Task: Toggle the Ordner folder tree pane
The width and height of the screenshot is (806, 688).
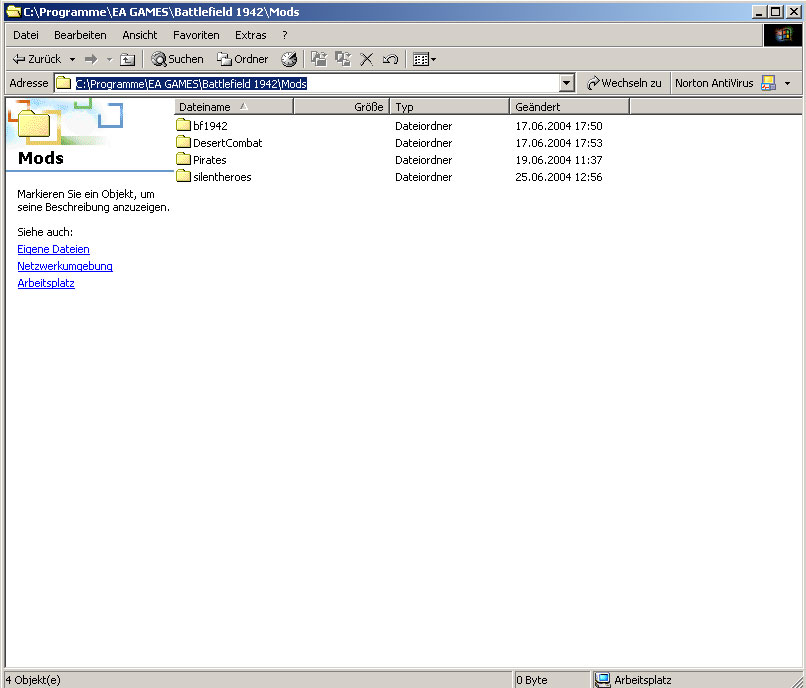Action: pyautogui.click(x=242, y=59)
